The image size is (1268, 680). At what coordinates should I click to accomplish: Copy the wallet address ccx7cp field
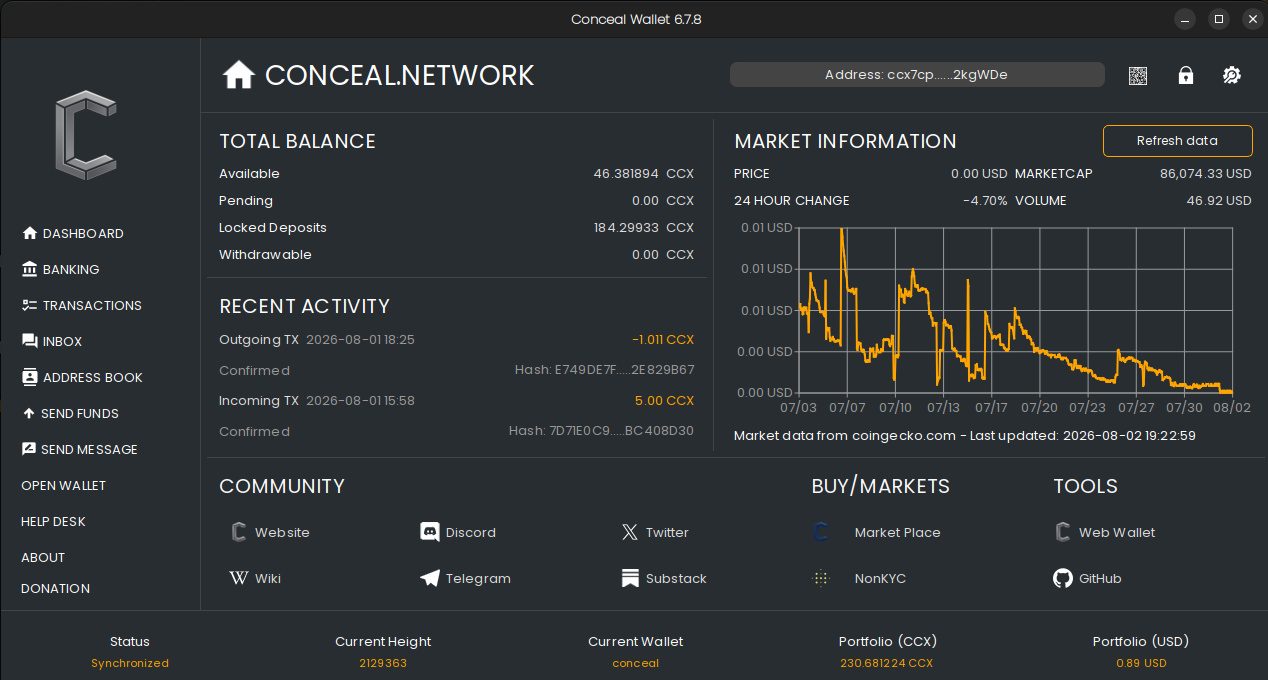[x=917, y=75]
